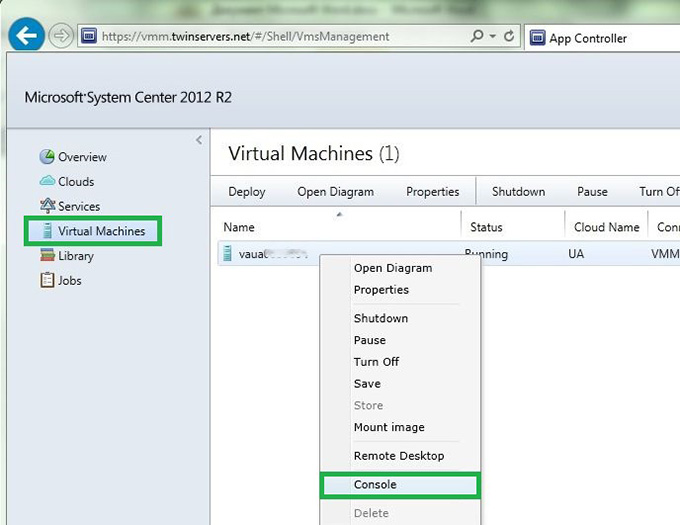This screenshot has height=525, width=680.
Task: Choose Mount image from the context menu
Action: click(x=389, y=427)
